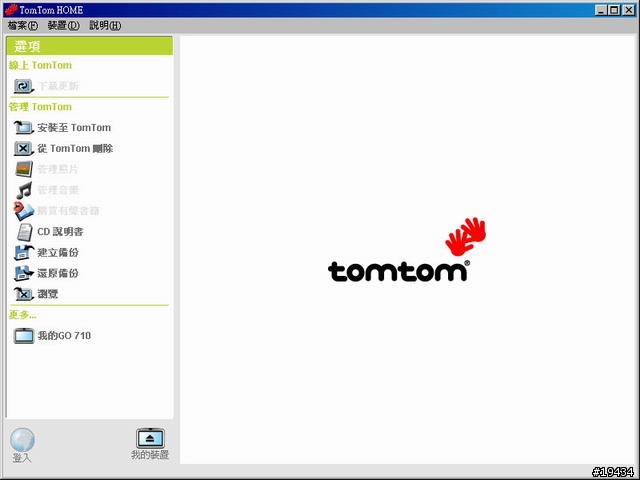Click the TomTom HOME title bar icon

[11, 9]
